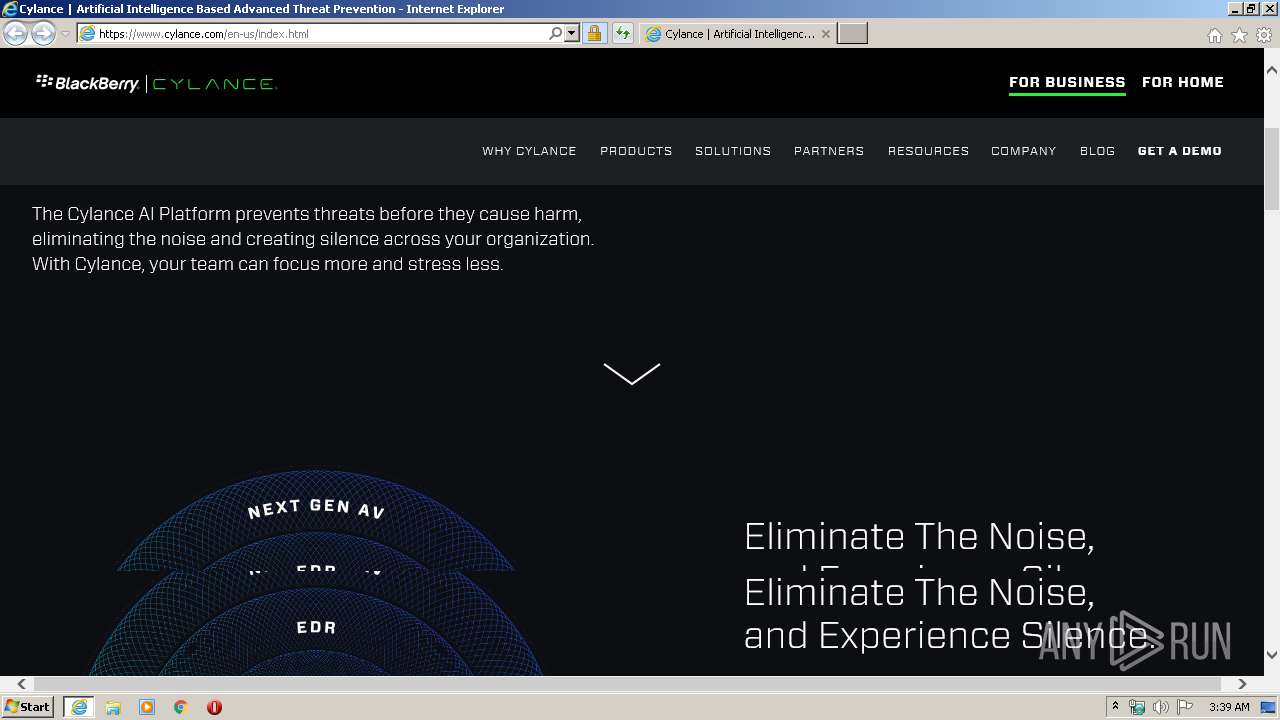Click the search magnifier in address bar
The image size is (1280, 720).
click(556, 33)
